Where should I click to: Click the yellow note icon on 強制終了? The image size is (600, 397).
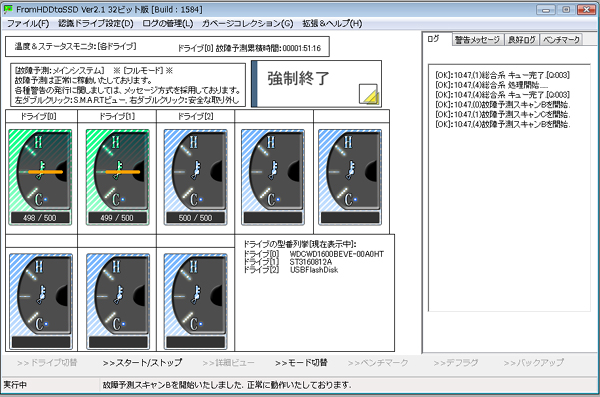(x=368, y=95)
